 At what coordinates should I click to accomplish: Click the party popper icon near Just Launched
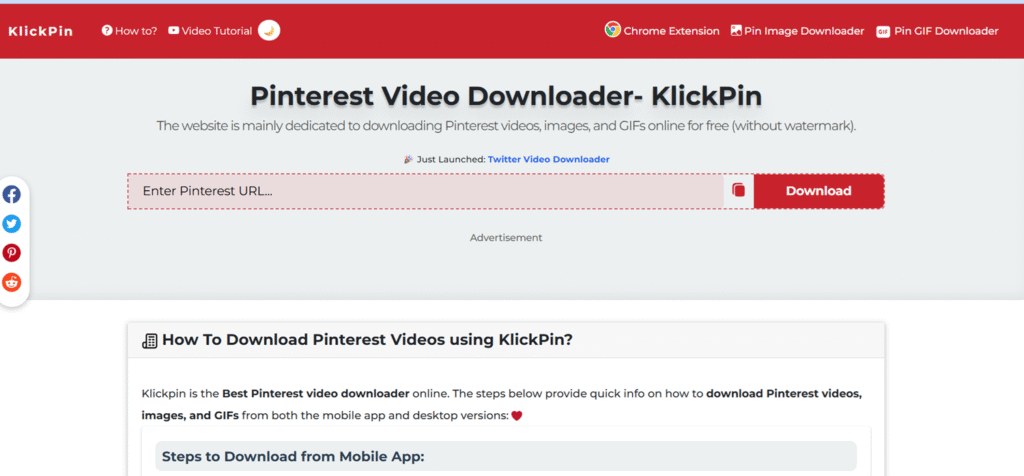pyautogui.click(x=409, y=159)
